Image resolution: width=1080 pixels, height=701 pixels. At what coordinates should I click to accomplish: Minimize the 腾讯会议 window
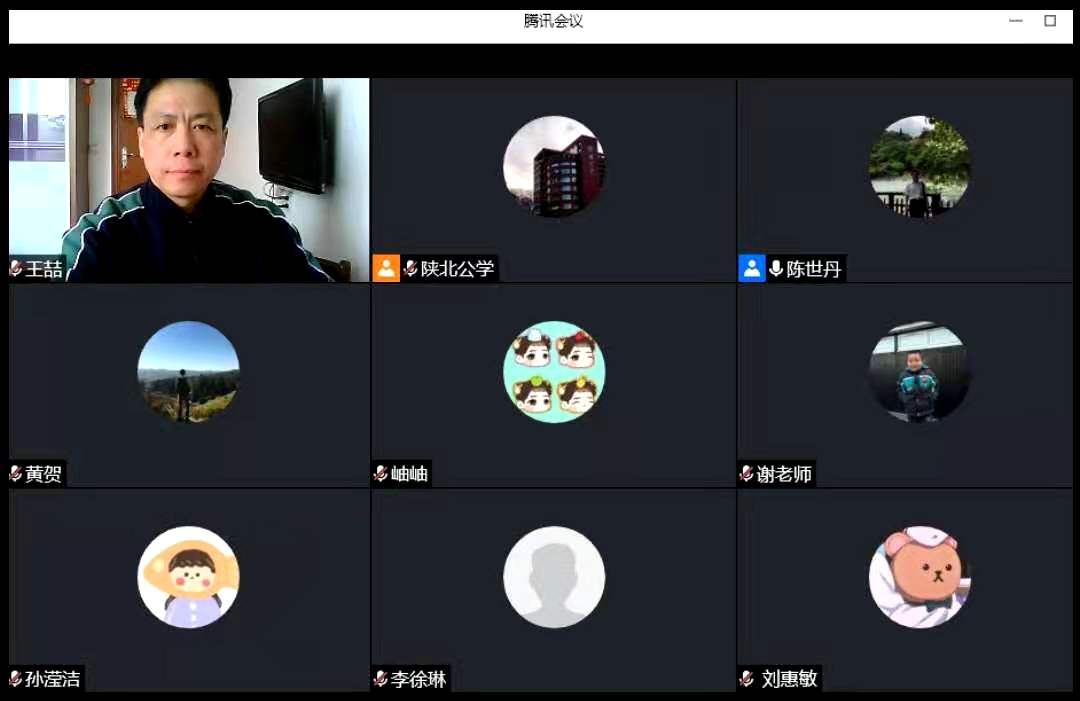(x=1016, y=21)
